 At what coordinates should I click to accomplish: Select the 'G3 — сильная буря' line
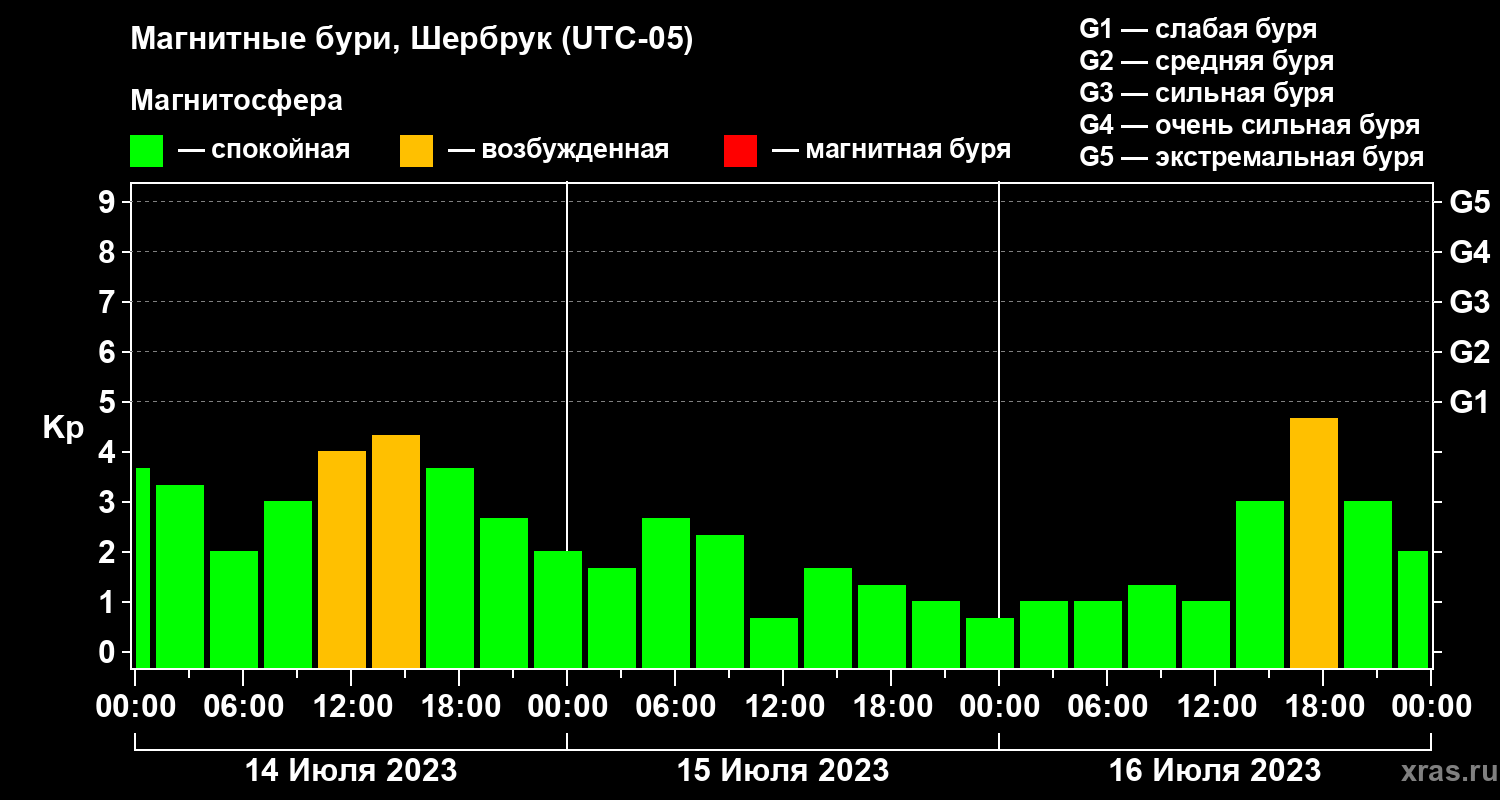pyautogui.click(x=1207, y=93)
